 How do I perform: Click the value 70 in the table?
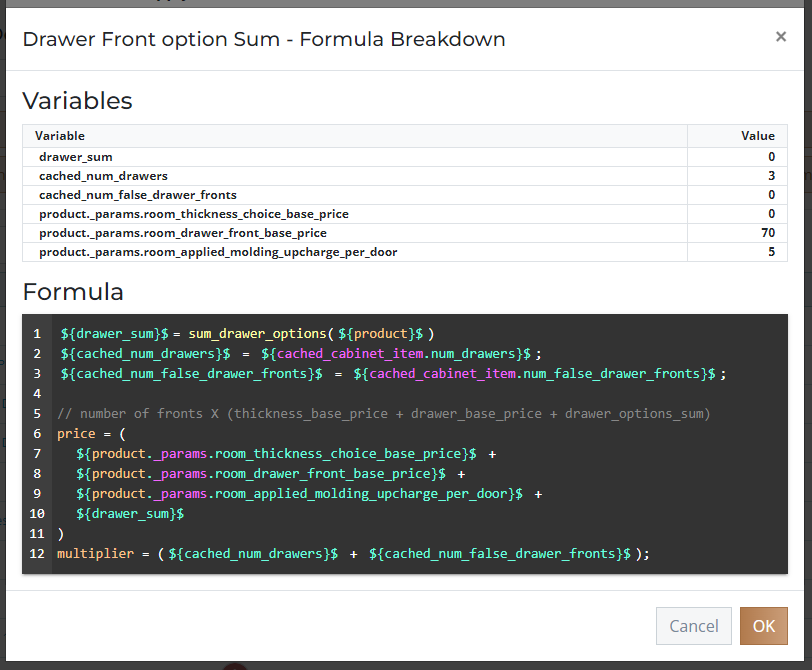tap(768, 233)
